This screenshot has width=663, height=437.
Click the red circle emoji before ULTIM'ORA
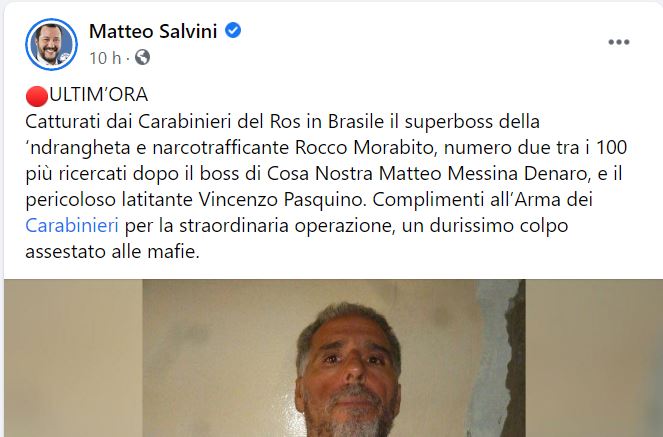(x=37, y=96)
